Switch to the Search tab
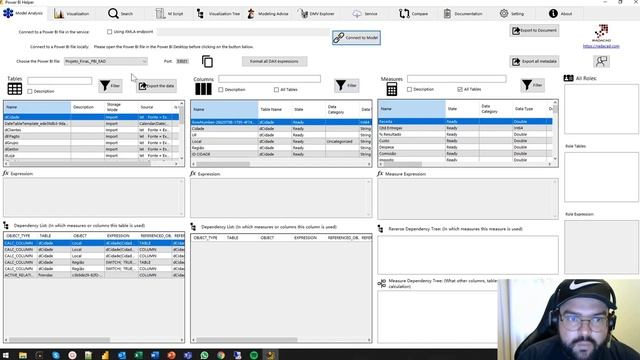This screenshot has width=640, height=360. (120, 13)
